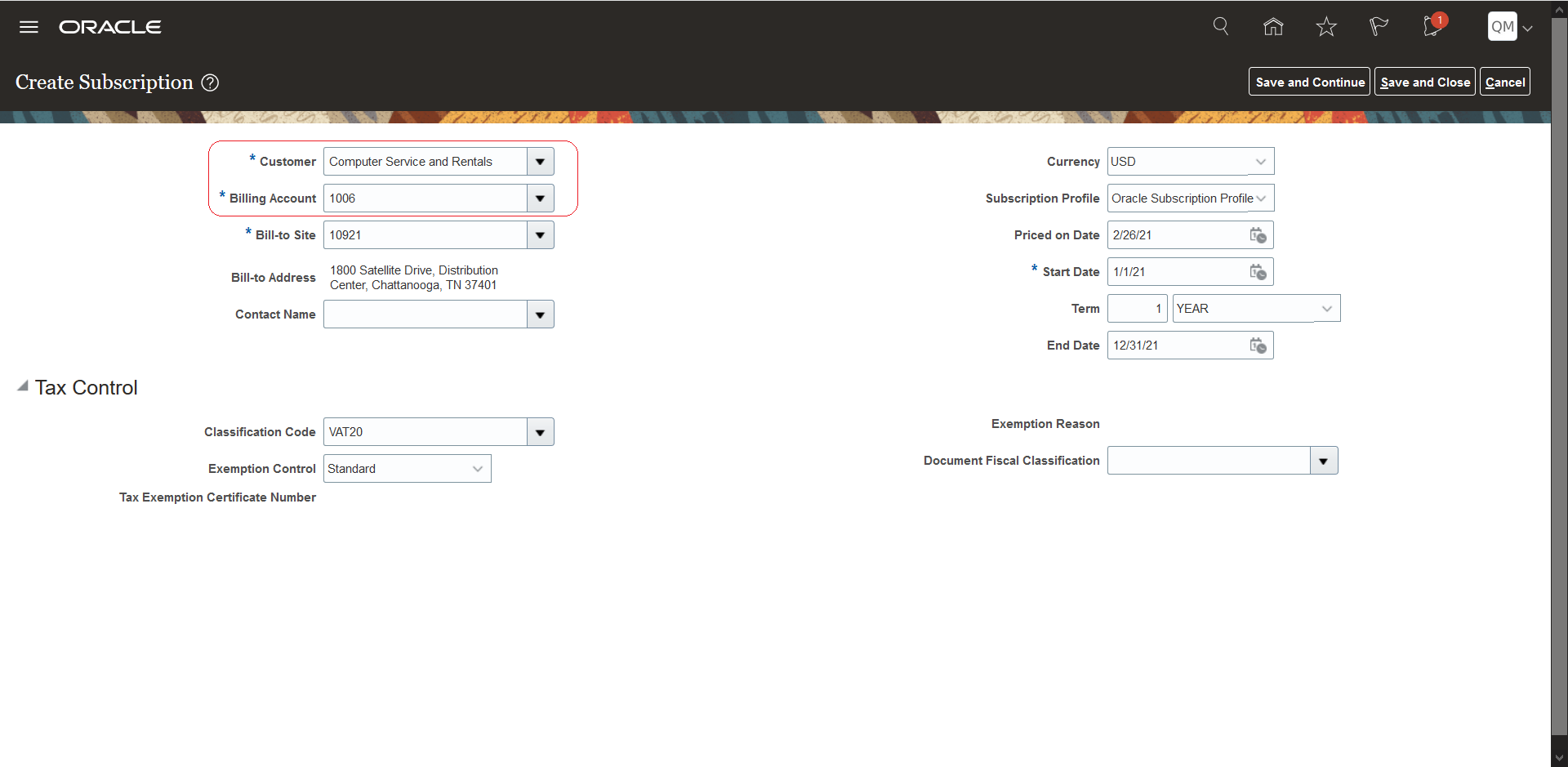Open the search icon in header
This screenshot has width=1568, height=767.
click(x=1221, y=26)
